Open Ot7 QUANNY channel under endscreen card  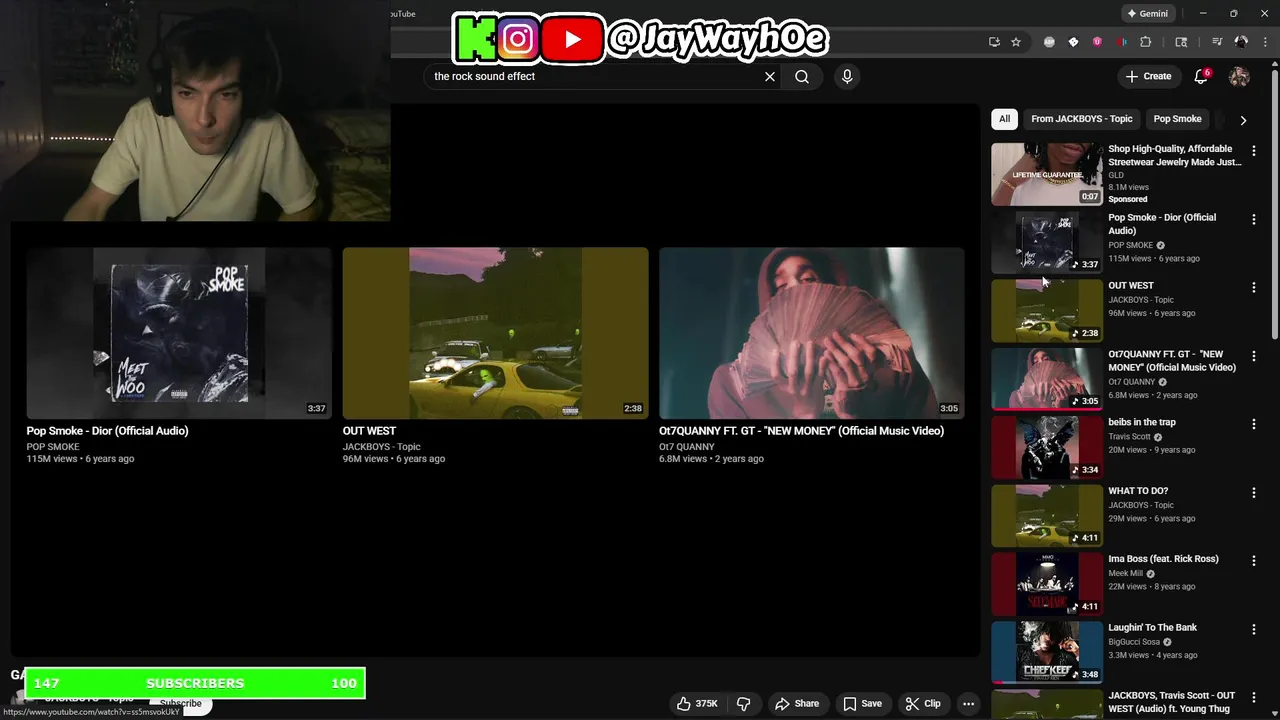click(687, 447)
